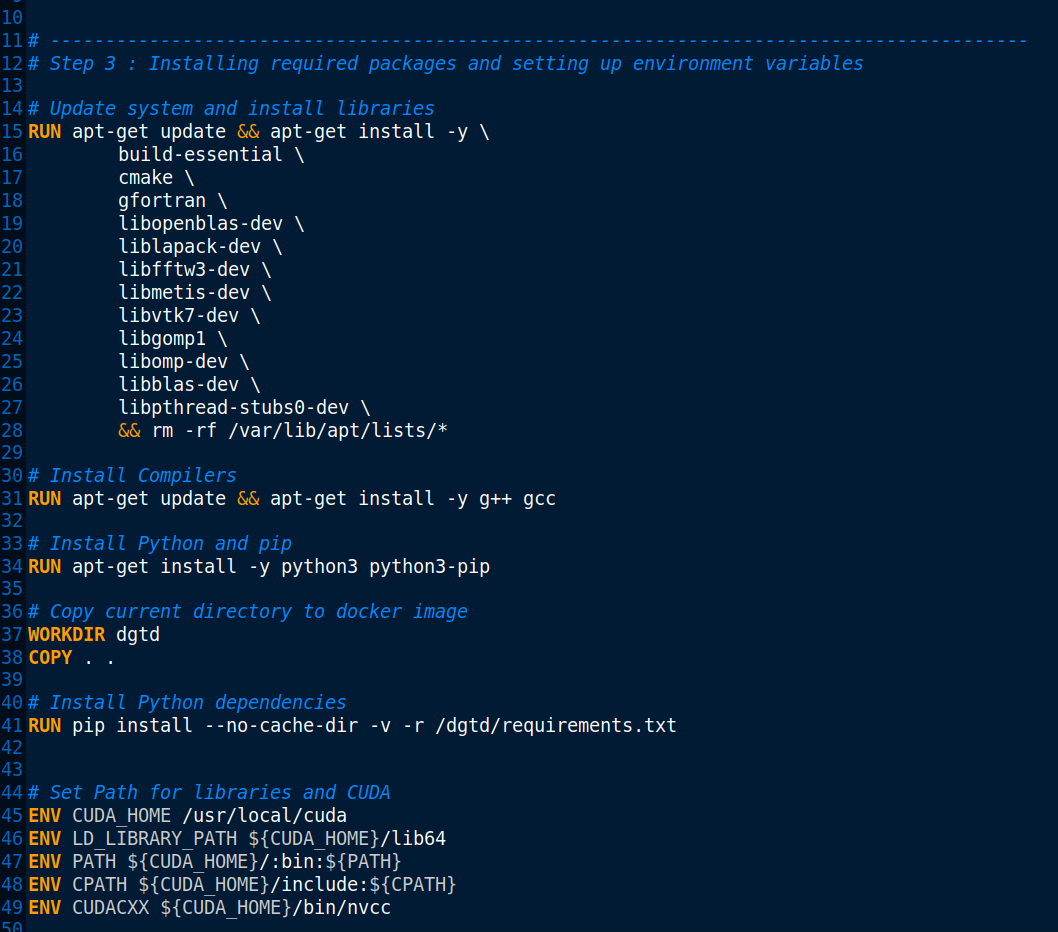This screenshot has width=1058, height=932.
Task: Click the COPY keyword on line 38
Action: [50, 657]
